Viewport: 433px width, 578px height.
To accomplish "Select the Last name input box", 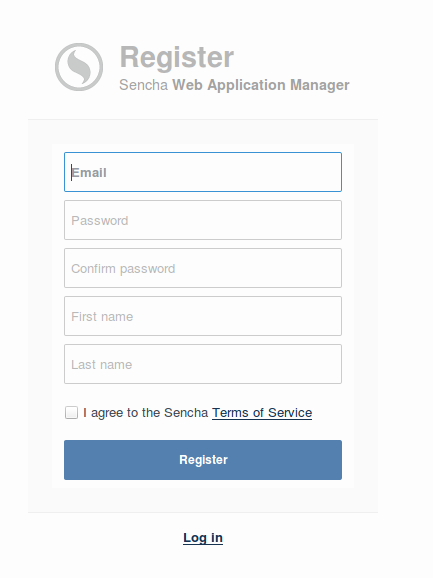I will [x=203, y=364].
